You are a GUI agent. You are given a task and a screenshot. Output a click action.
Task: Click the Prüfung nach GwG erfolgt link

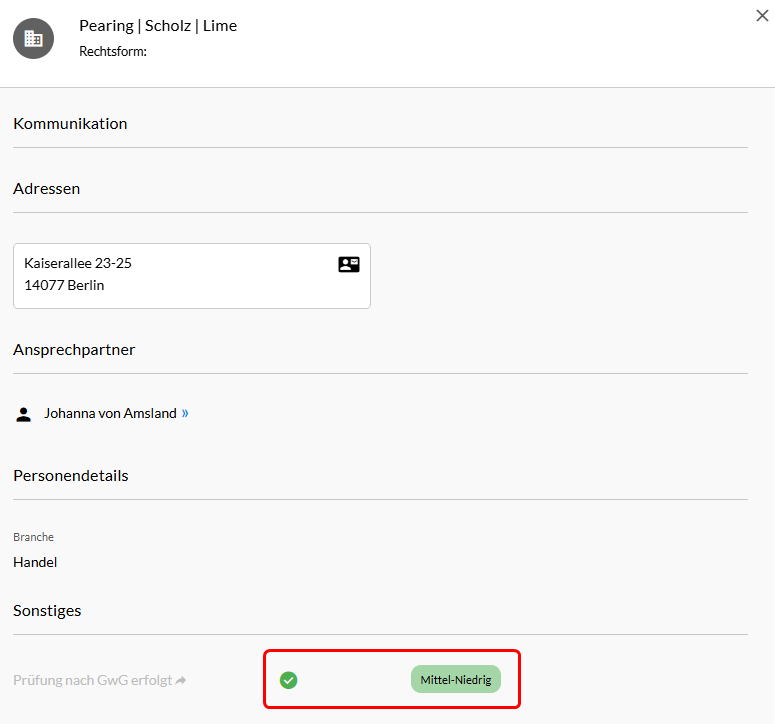(x=92, y=681)
